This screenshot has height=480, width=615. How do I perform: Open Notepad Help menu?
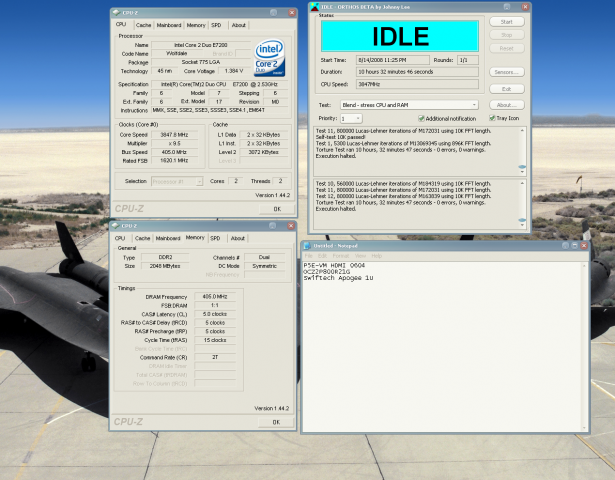click(x=377, y=256)
